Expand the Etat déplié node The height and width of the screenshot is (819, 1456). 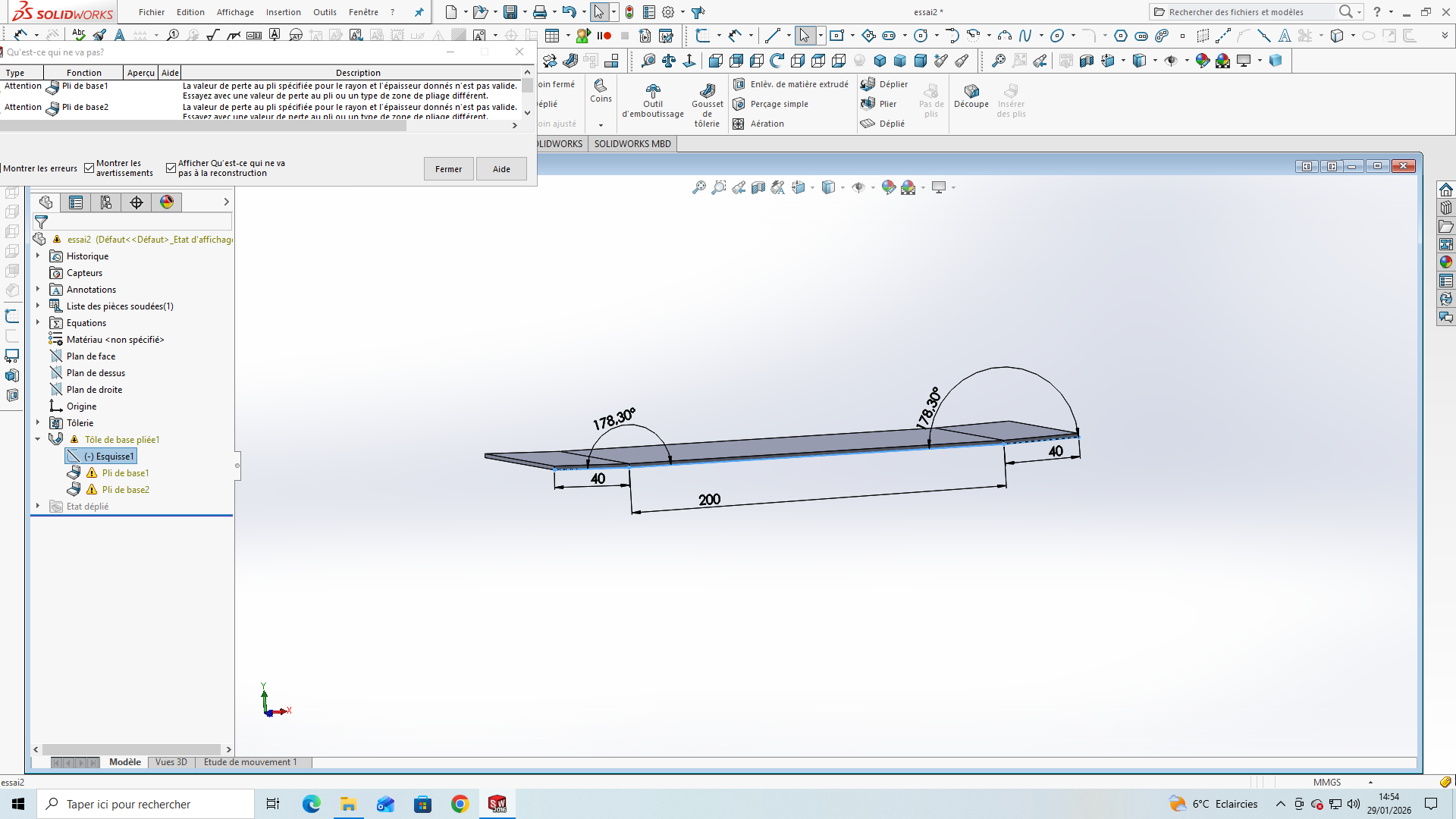coord(38,507)
